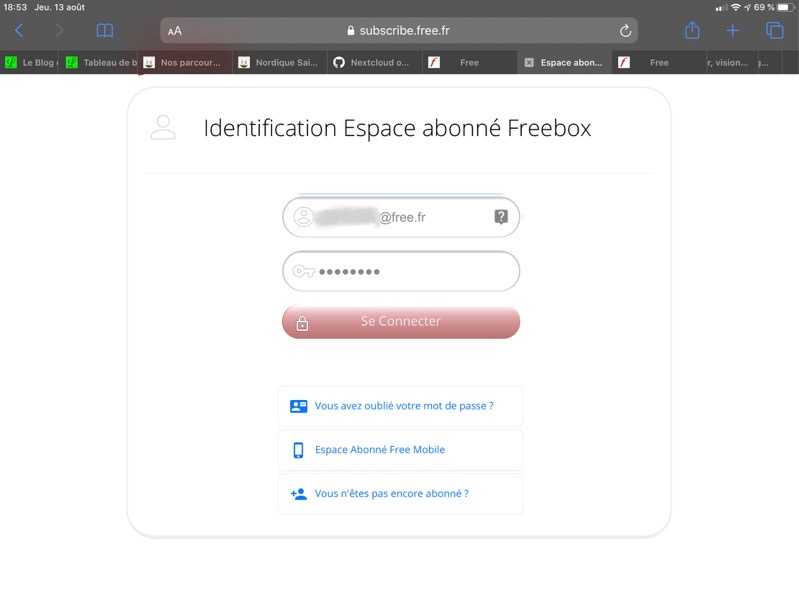Click the question mark help icon in login field
The width and height of the screenshot is (799, 600).
[x=501, y=217]
